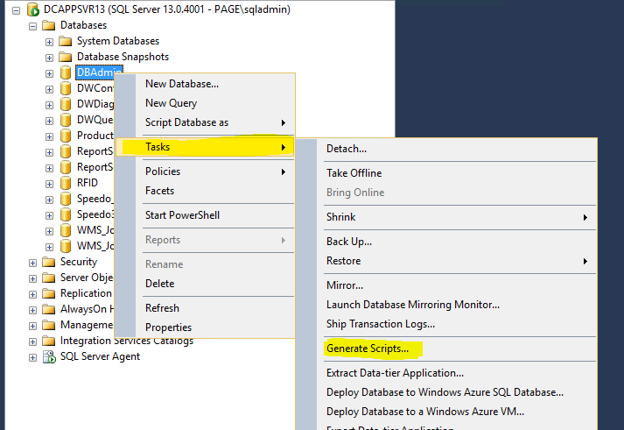Viewport: 624px width, 430px height.
Task: Expand the System Databases node
Action: click(x=49, y=42)
